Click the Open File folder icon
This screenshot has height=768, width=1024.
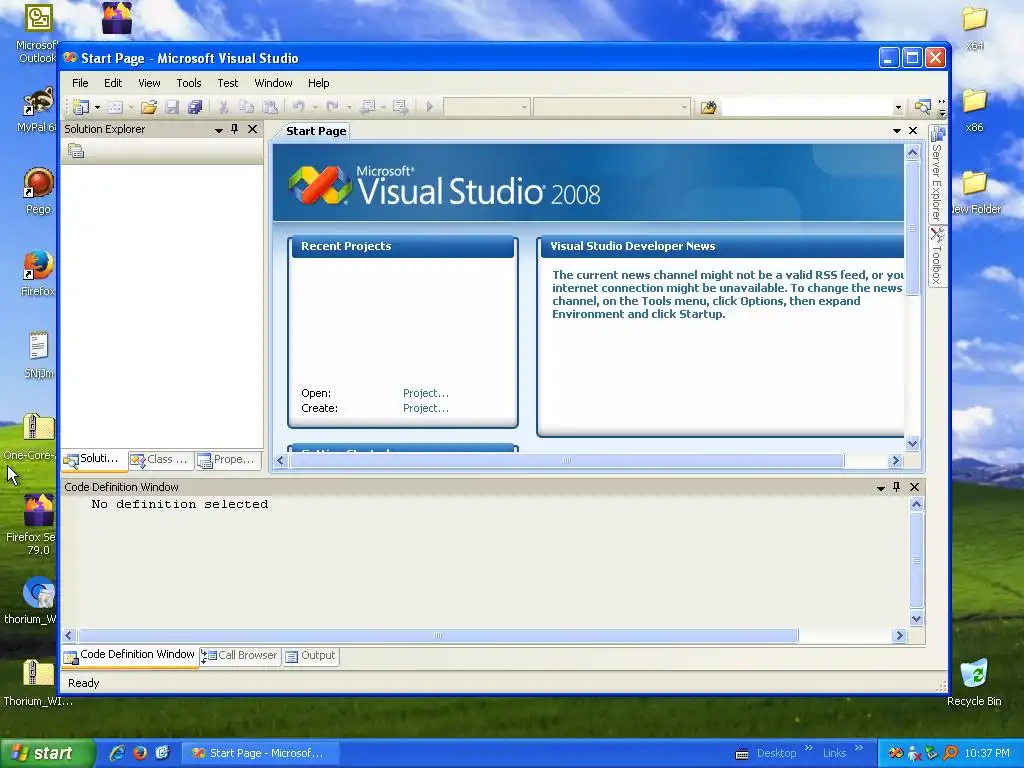click(149, 107)
